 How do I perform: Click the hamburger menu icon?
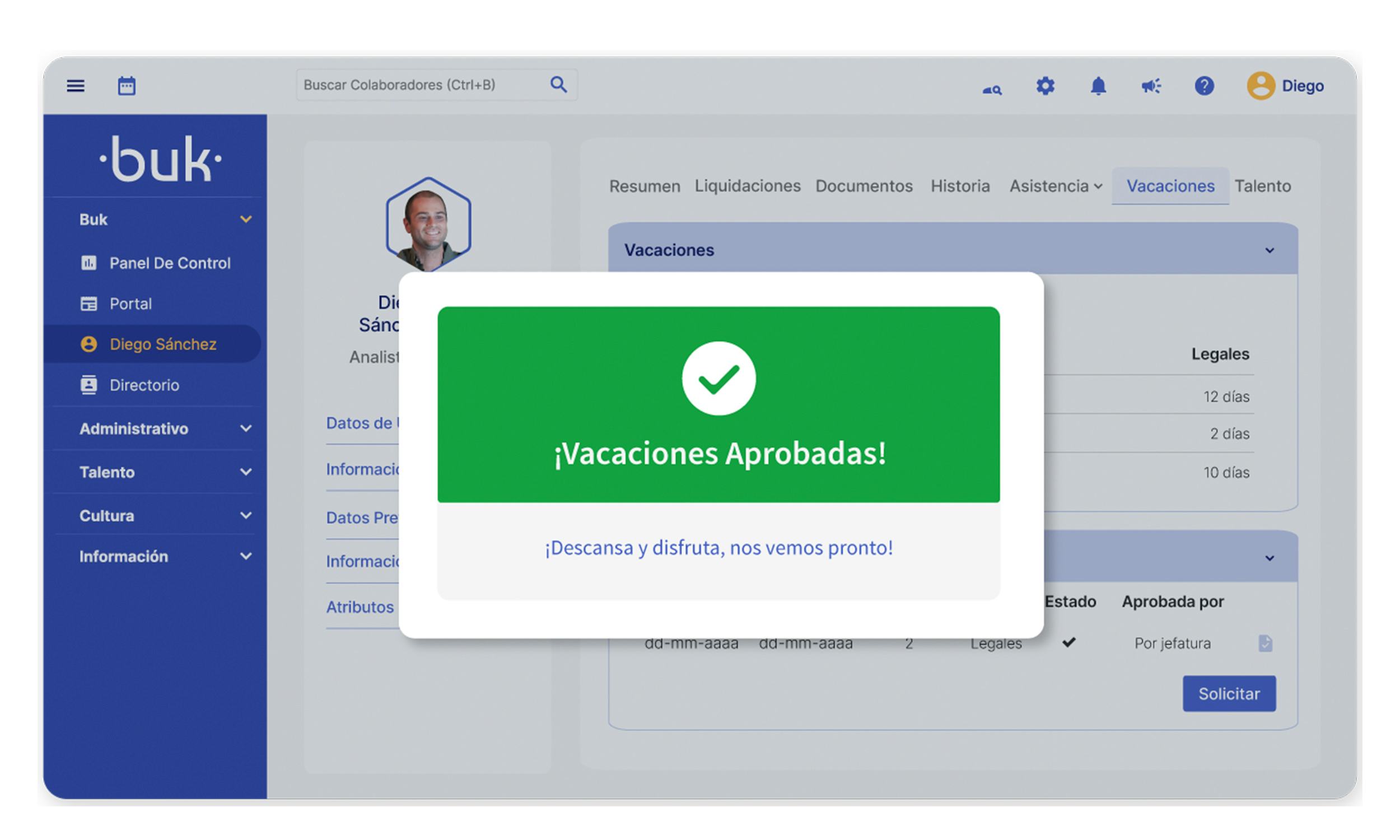(x=75, y=85)
